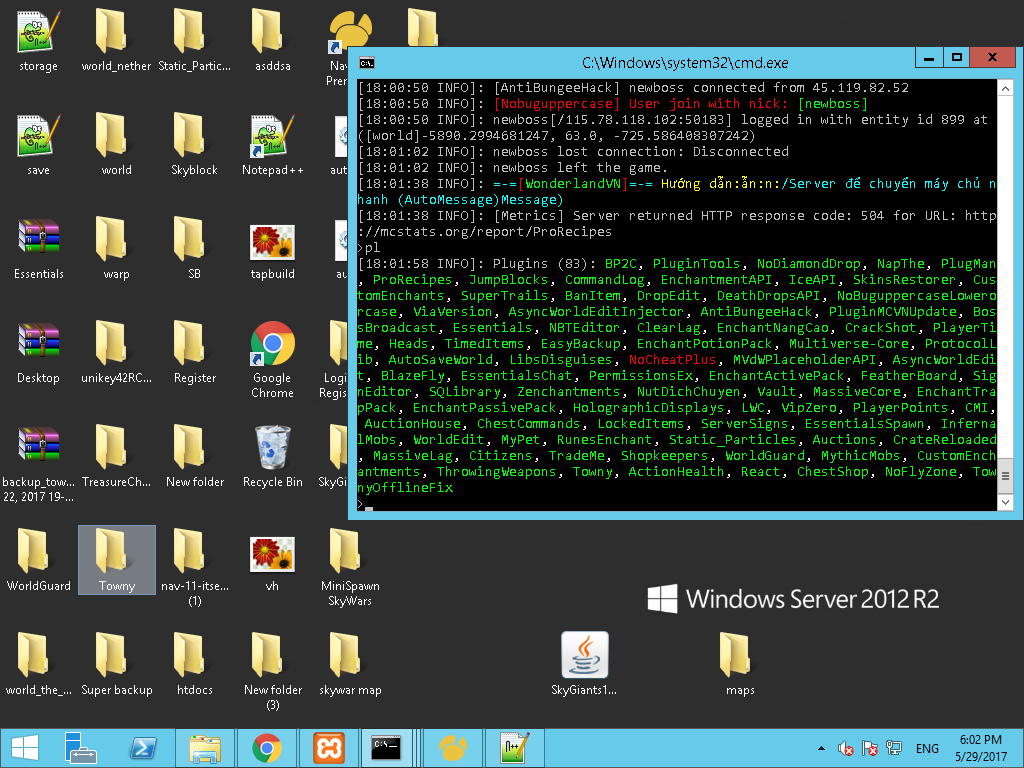Viewport: 1024px width, 768px height.
Task: Open the Start menu
Action: coord(24,747)
